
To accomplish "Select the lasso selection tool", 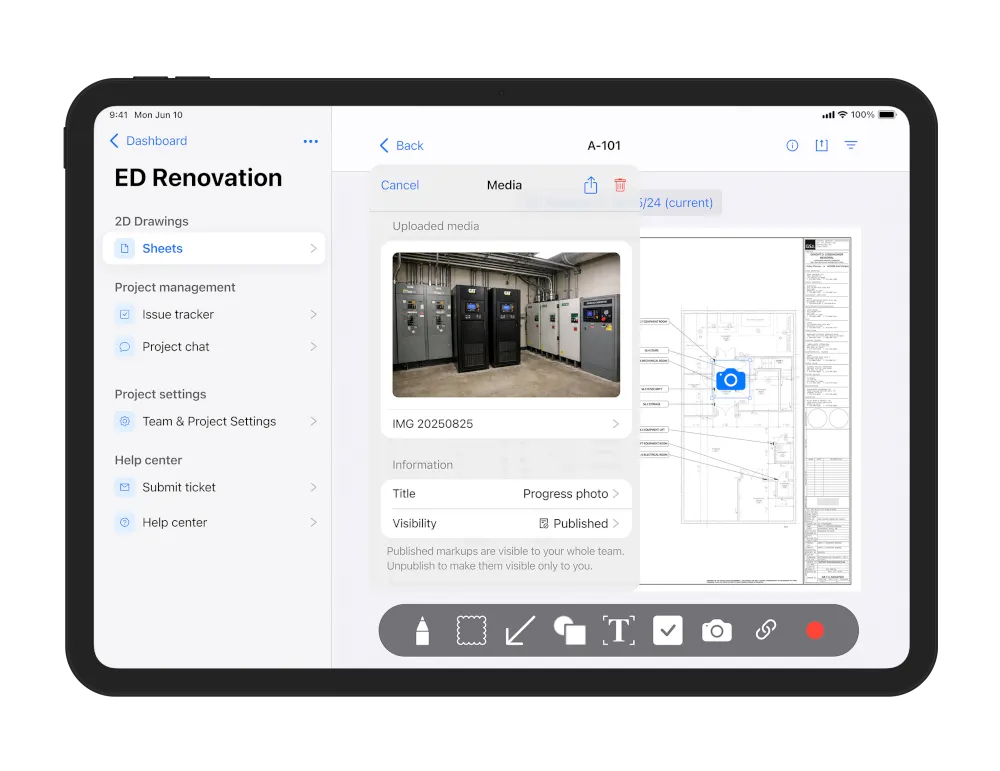I will tap(471, 630).
